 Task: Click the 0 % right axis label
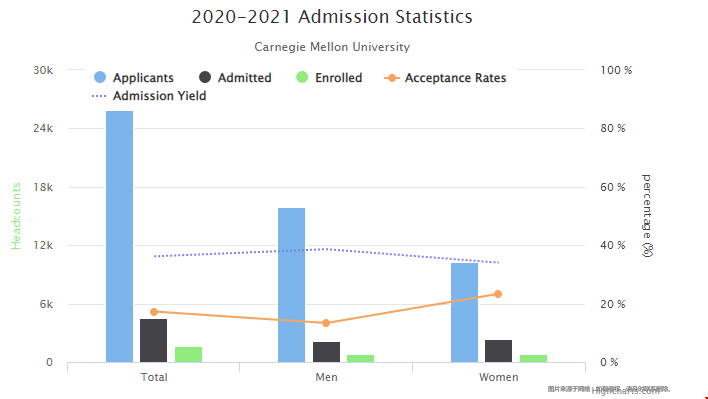[609, 362]
